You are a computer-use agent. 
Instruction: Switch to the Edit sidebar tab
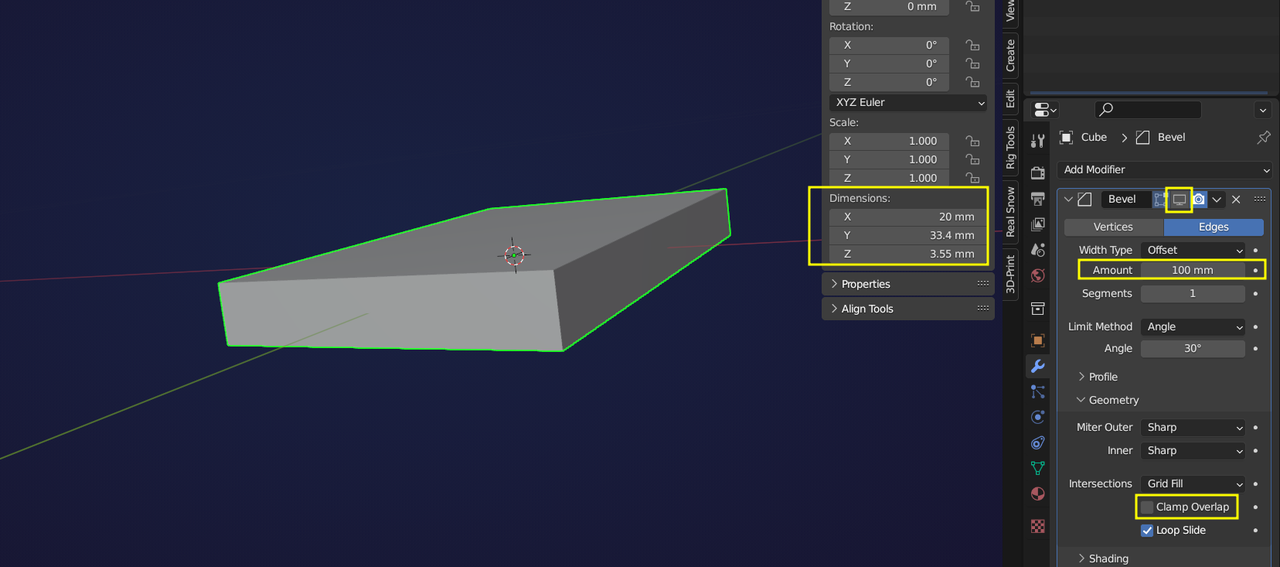tap(1010, 99)
